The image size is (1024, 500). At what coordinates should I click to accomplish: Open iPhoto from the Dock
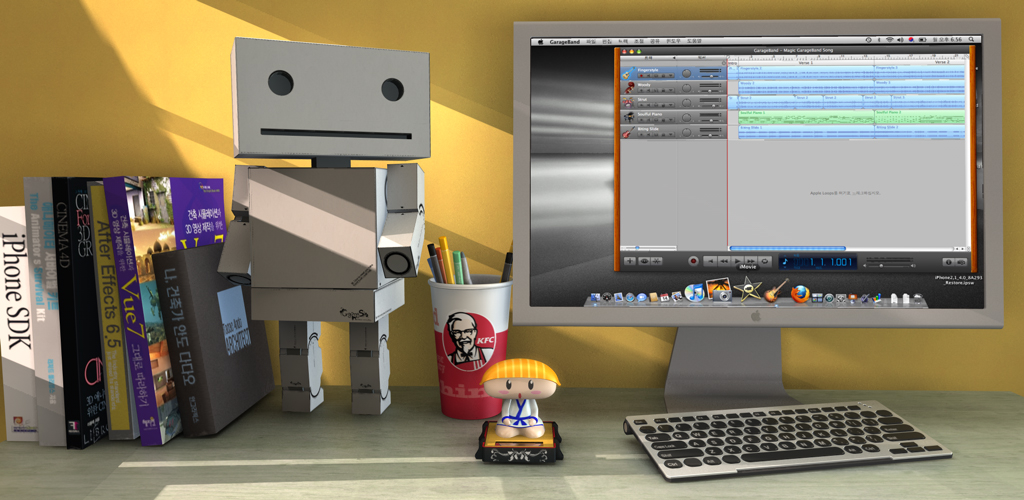click(719, 289)
